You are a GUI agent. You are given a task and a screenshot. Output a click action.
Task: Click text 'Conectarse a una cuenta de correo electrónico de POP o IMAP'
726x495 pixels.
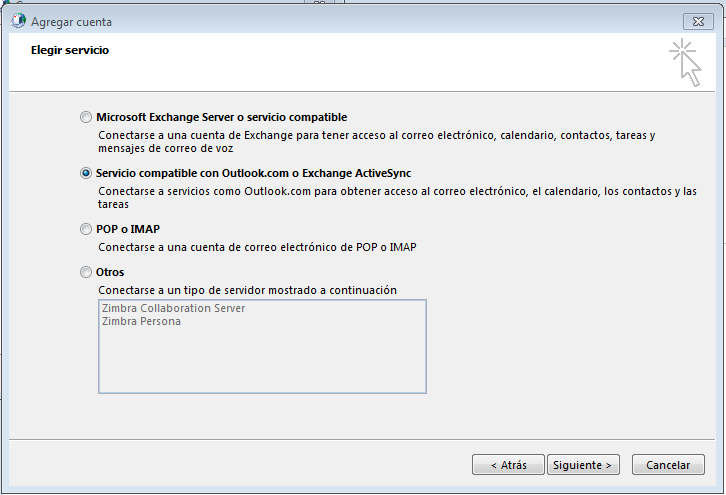coord(257,247)
